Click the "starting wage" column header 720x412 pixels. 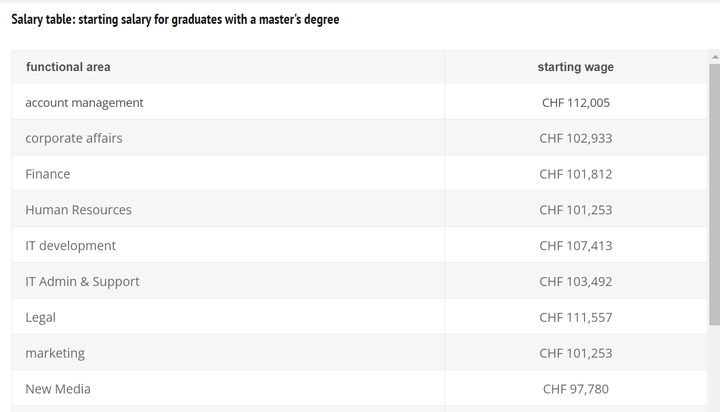(x=575, y=67)
